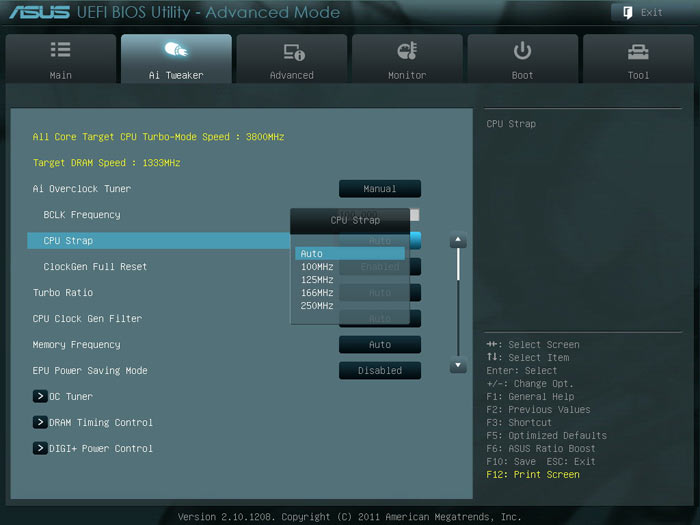The height and width of the screenshot is (525, 700).
Task: Open the Tool tab printer icon
Action: point(638,51)
